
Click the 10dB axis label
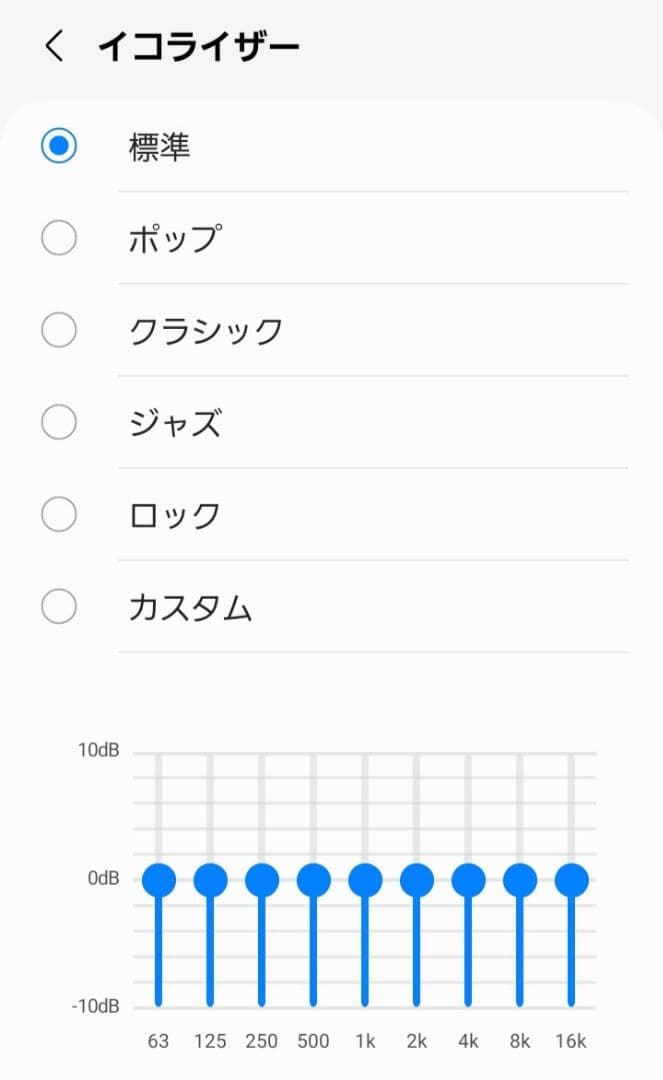(99, 750)
